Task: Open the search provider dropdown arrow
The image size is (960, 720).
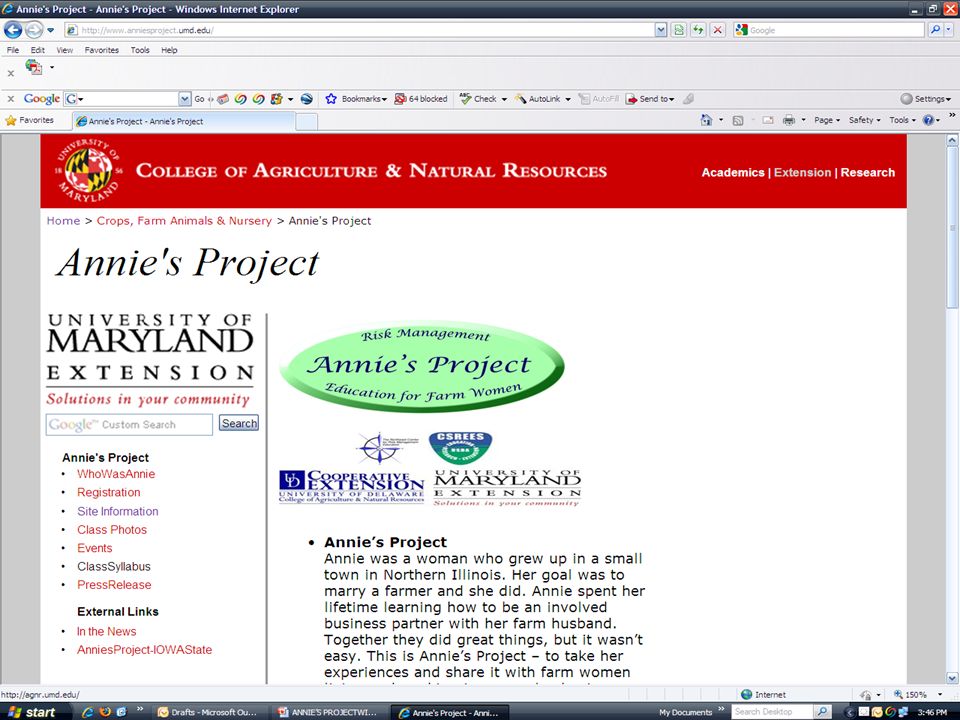Action: click(x=949, y=30)
